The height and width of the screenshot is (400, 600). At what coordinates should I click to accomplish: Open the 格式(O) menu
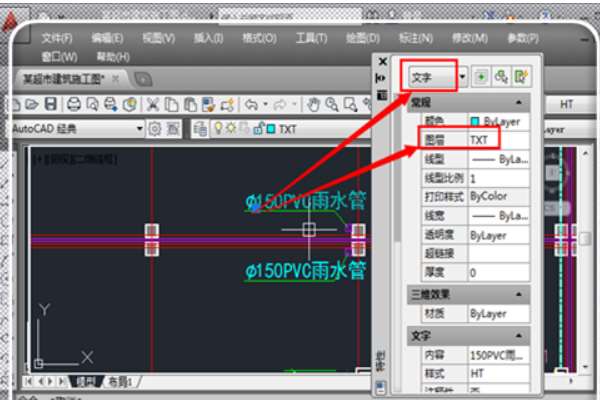click(259, 38)
